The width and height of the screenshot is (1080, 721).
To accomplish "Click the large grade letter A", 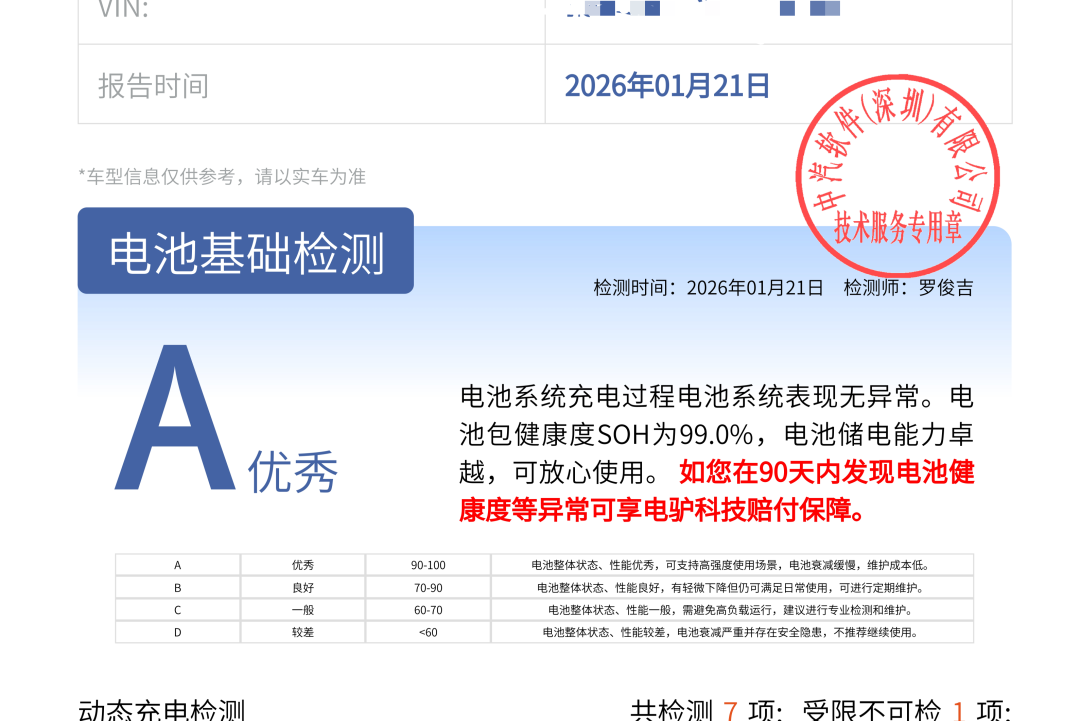I will coord(175,417).
